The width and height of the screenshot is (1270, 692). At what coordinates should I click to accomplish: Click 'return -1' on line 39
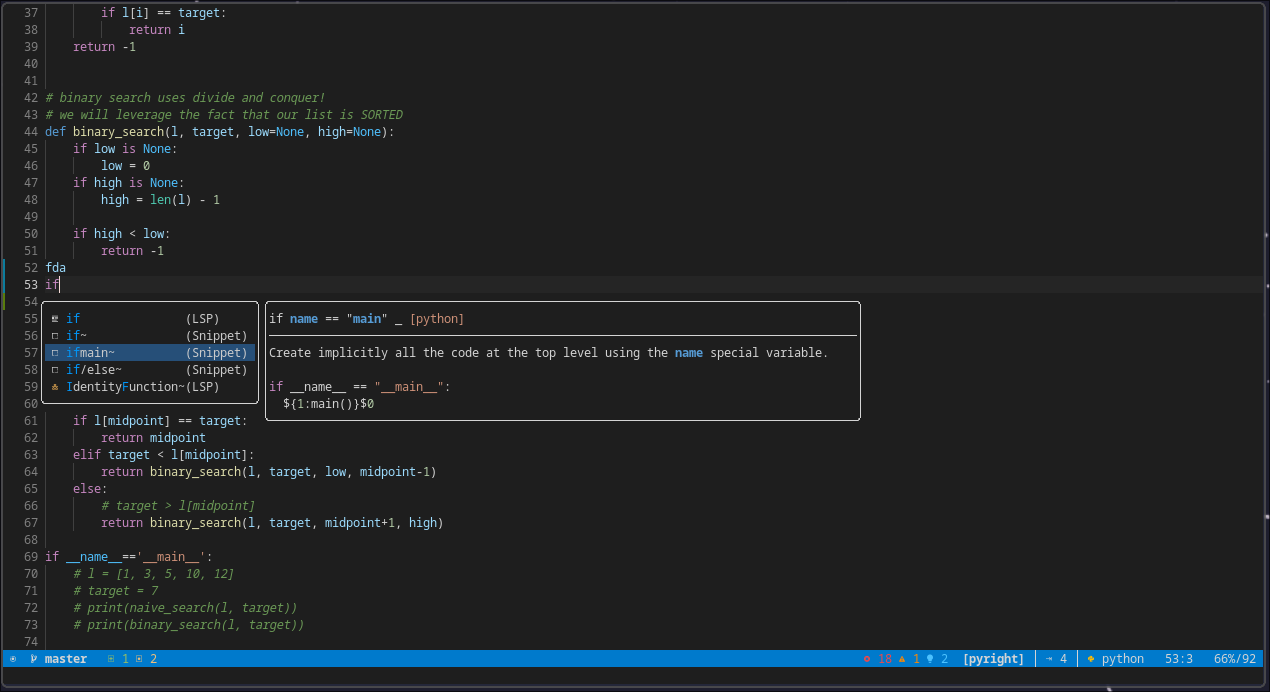(x=104, y=47)
